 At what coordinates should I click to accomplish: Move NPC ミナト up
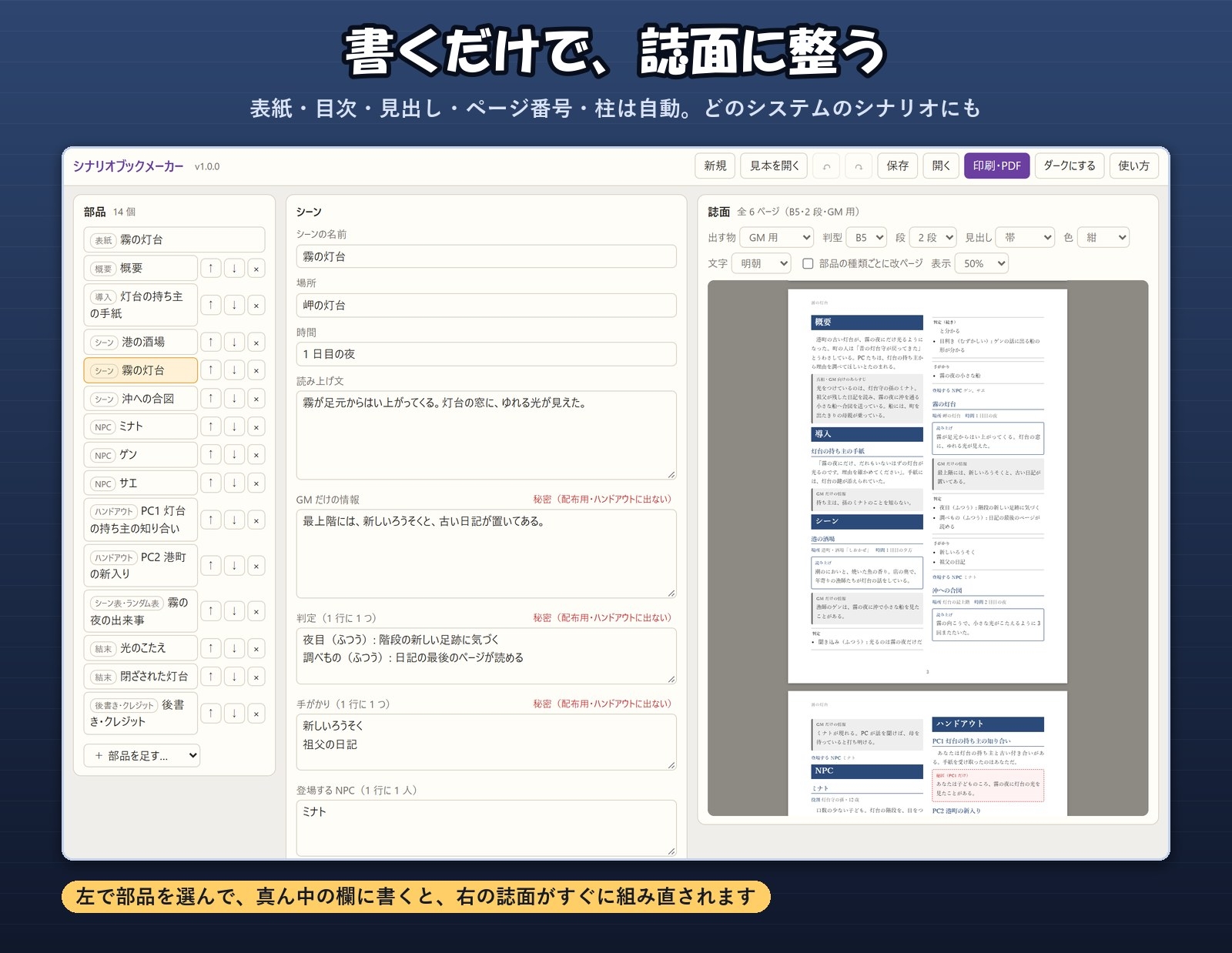point(211,426)
